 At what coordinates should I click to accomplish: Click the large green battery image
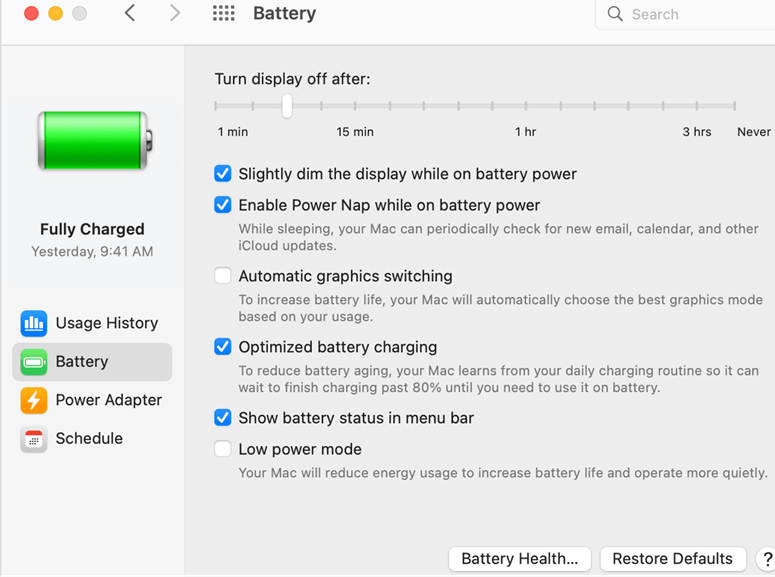coord(95,140)
